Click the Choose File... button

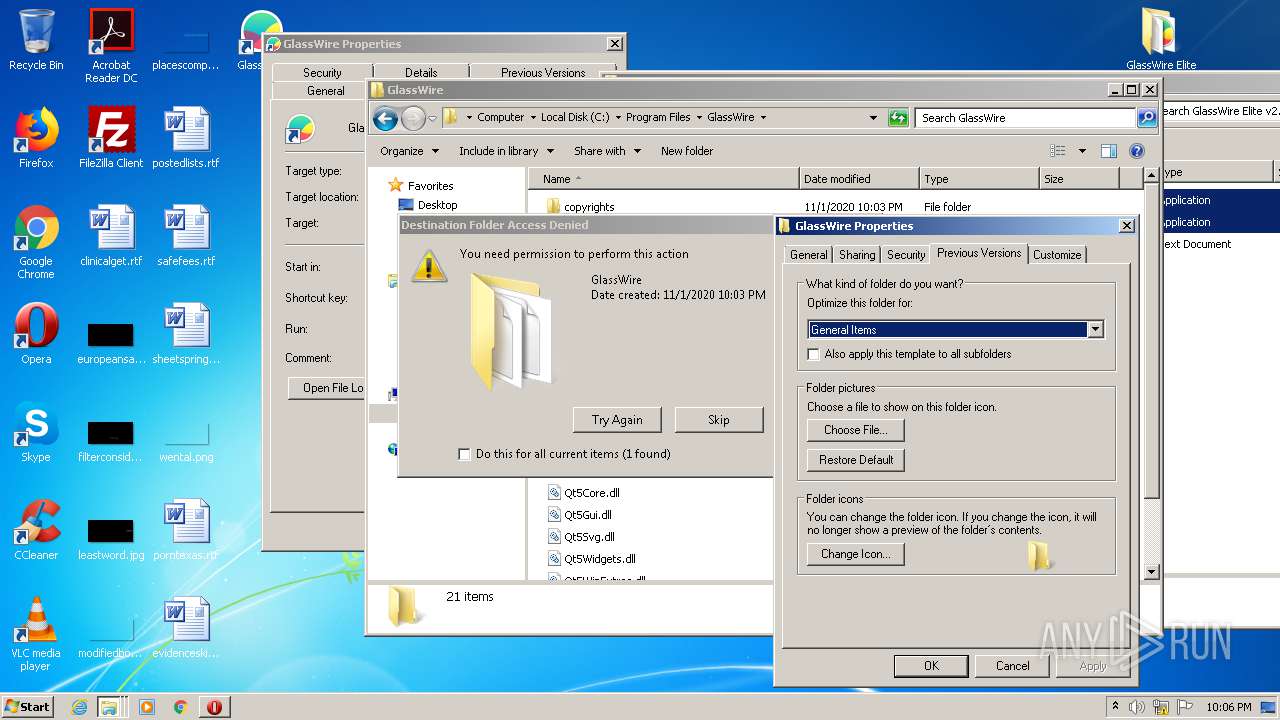855,430
